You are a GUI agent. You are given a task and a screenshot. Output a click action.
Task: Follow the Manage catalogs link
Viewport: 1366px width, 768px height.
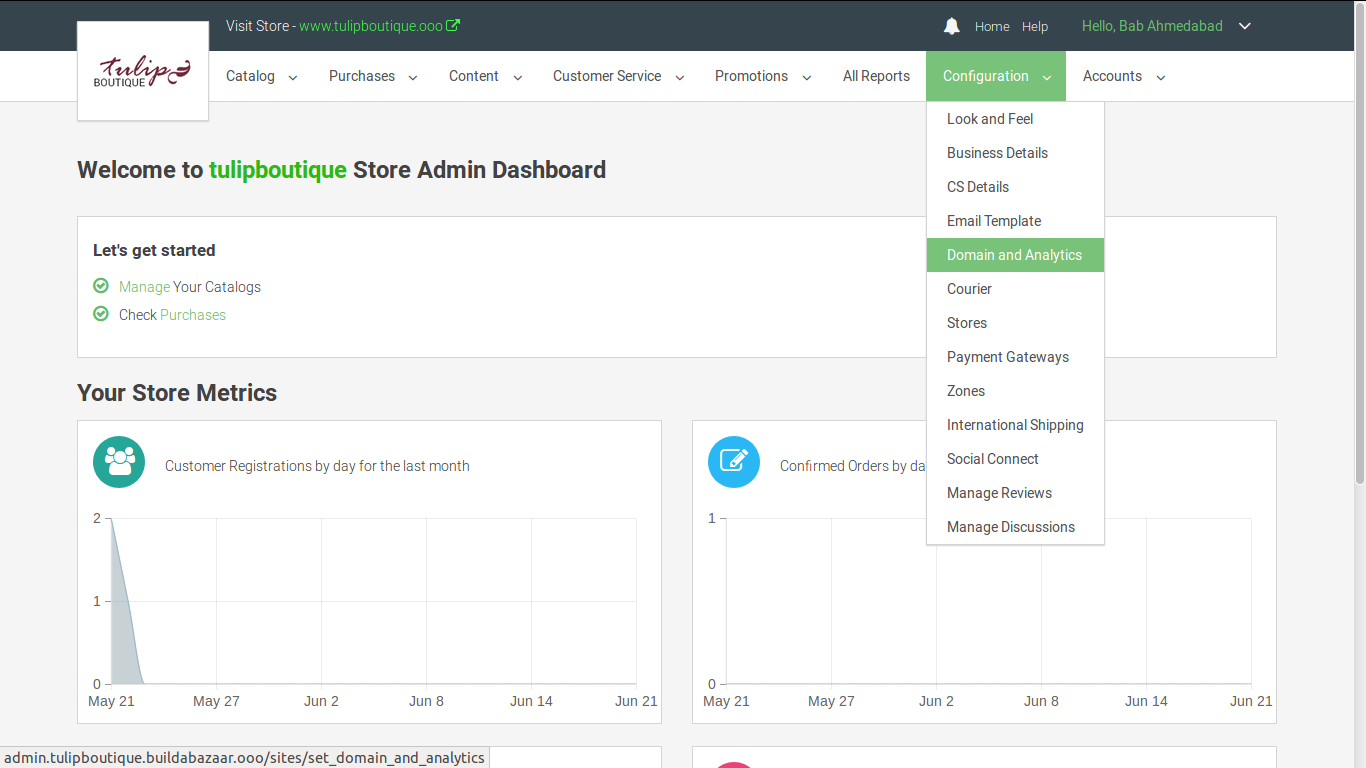pos(144,287)
